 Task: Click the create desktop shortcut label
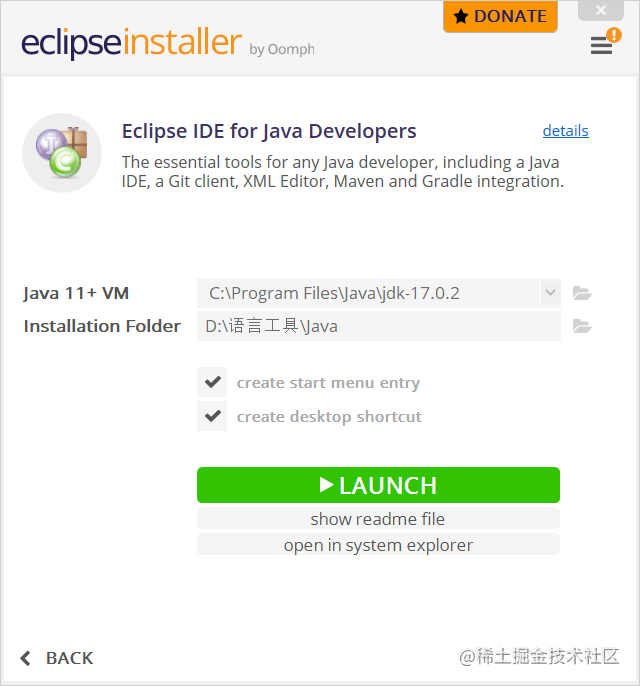(x=329, y=416)
